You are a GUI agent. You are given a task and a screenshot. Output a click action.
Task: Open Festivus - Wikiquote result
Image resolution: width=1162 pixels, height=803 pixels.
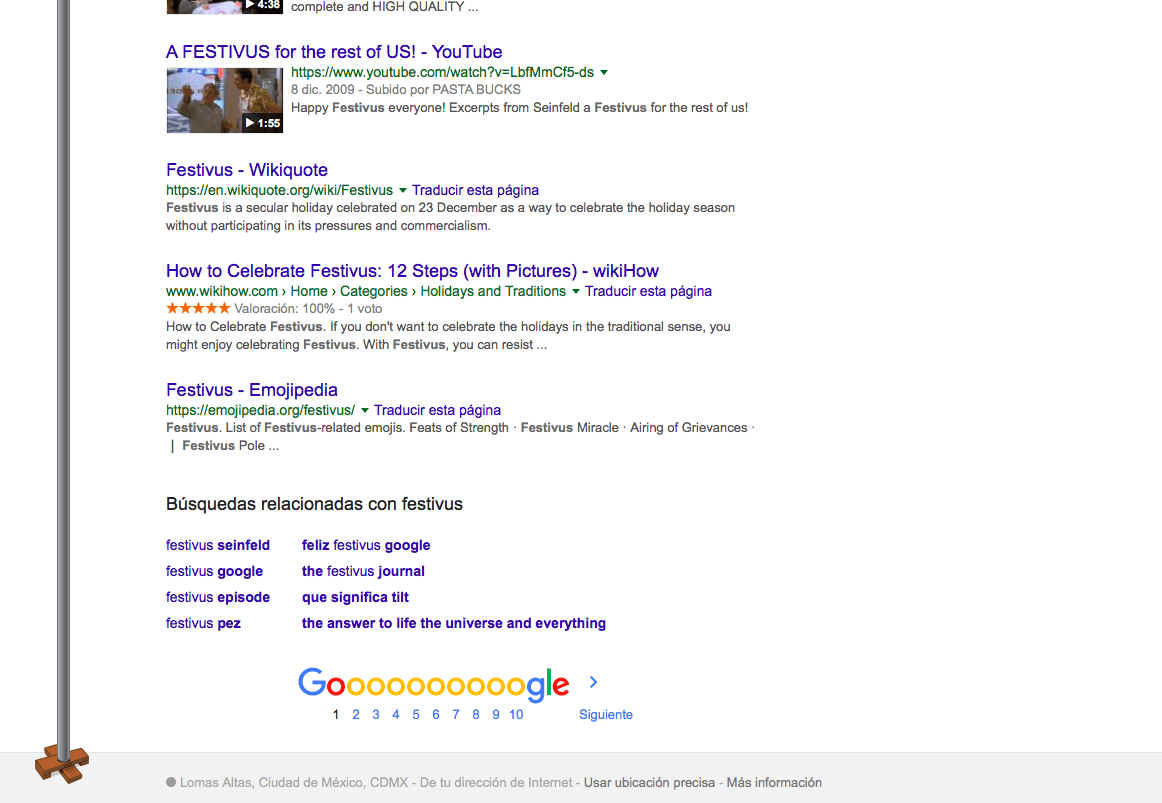pyautogui.click(x=247, y=170)
